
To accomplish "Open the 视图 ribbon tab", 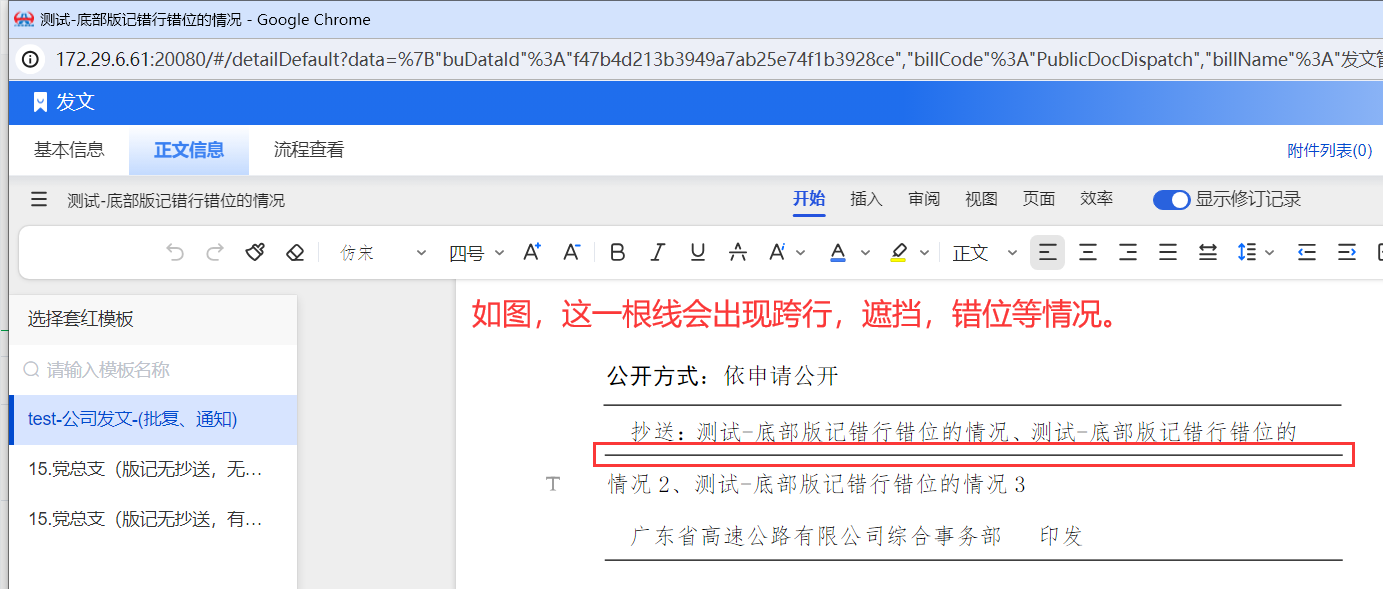I will point(981,199).
